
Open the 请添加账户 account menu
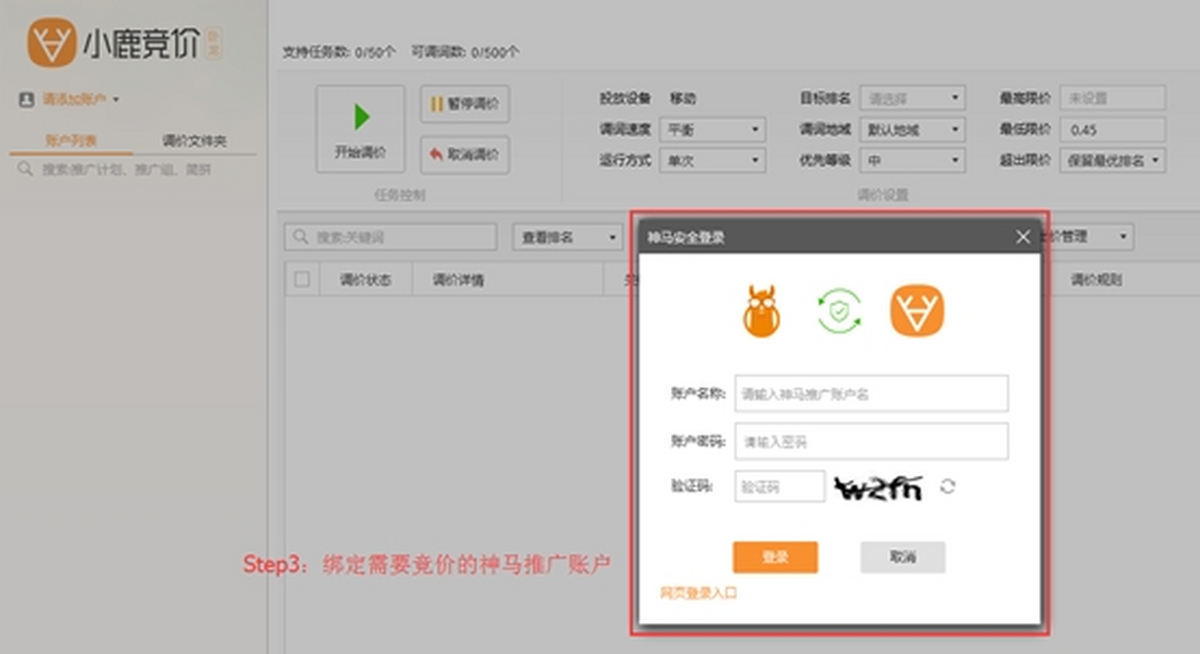click(70, 100)
